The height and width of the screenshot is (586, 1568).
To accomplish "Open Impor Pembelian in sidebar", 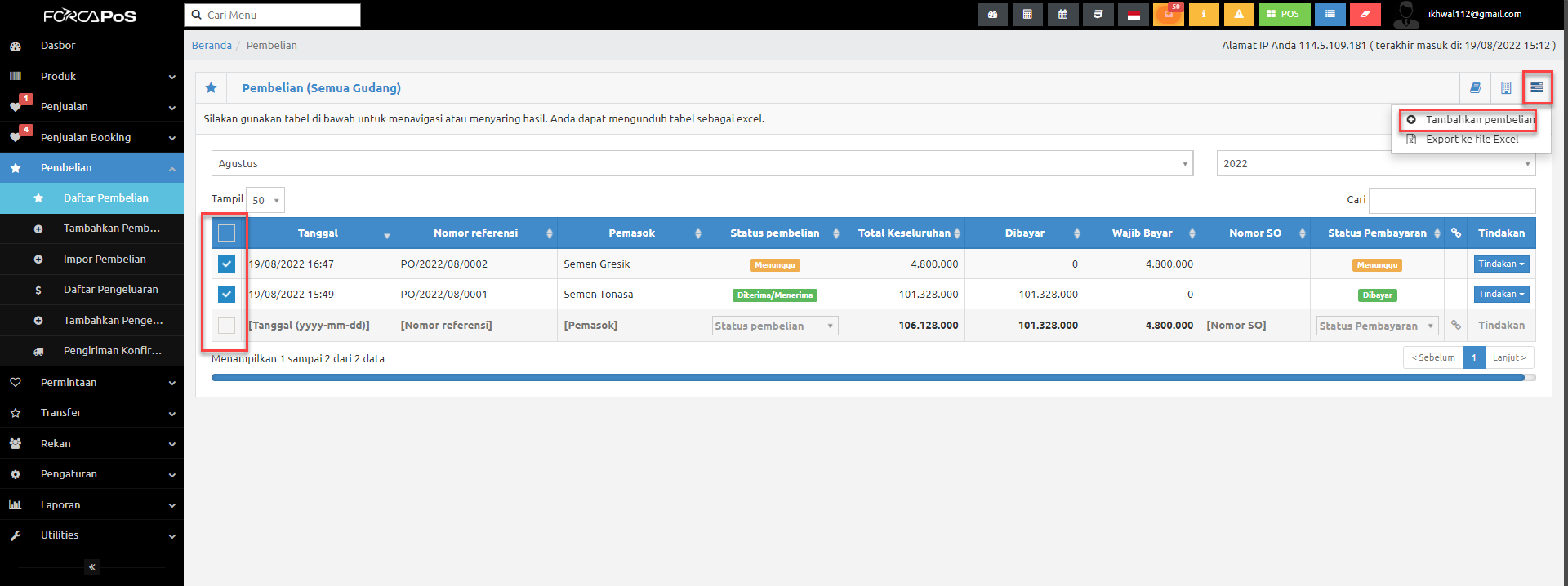I will coord(91,259).
